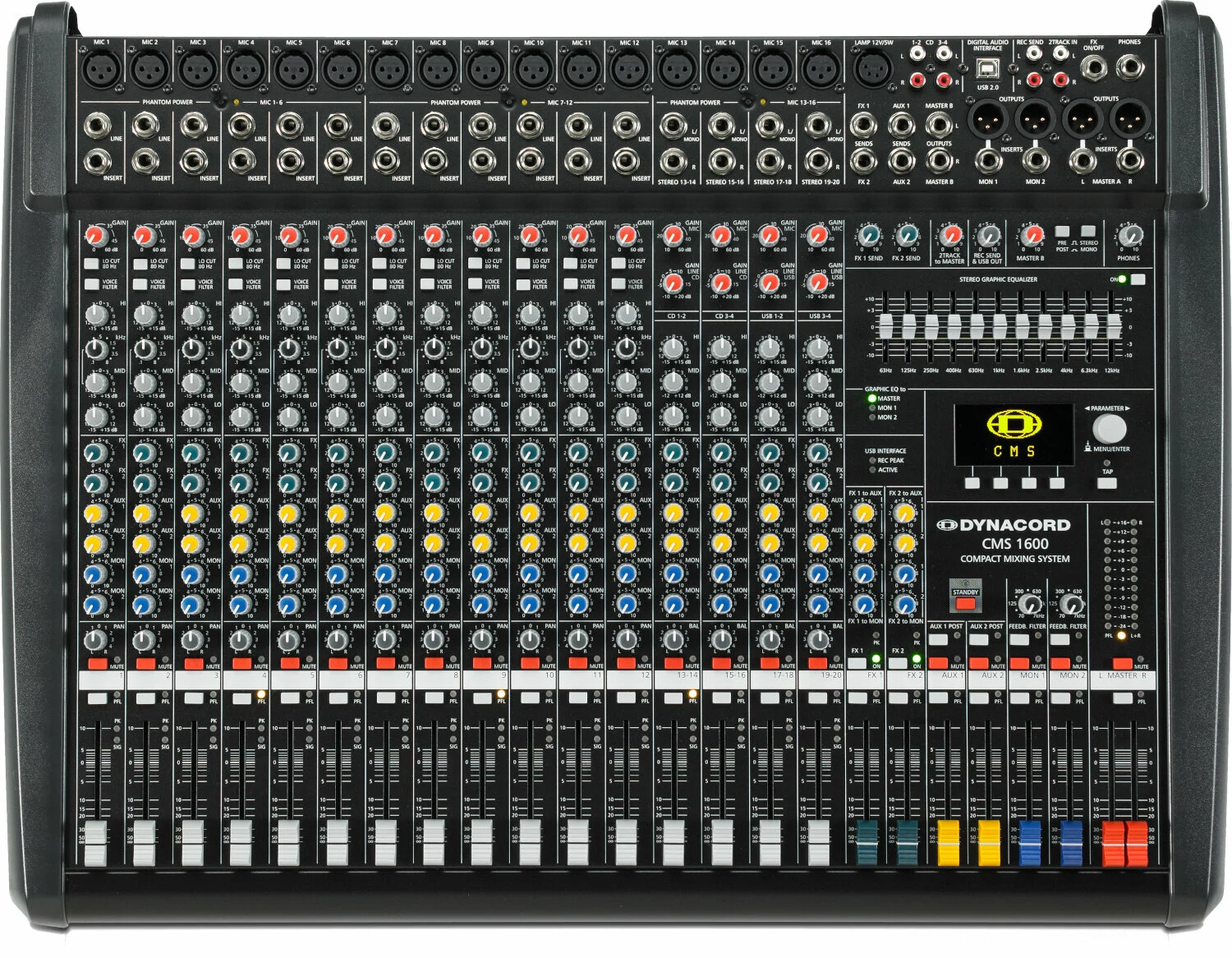The image size is (1232, 958).
Task: Mute stereo channel 13-14
Action: 673,664
